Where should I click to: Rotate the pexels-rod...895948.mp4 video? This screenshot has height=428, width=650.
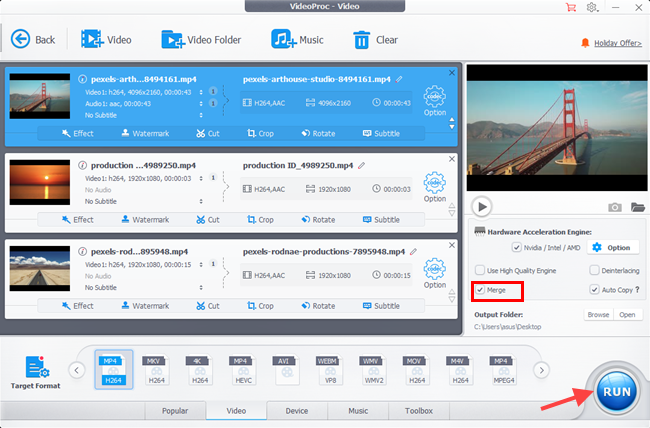[318, 306]
